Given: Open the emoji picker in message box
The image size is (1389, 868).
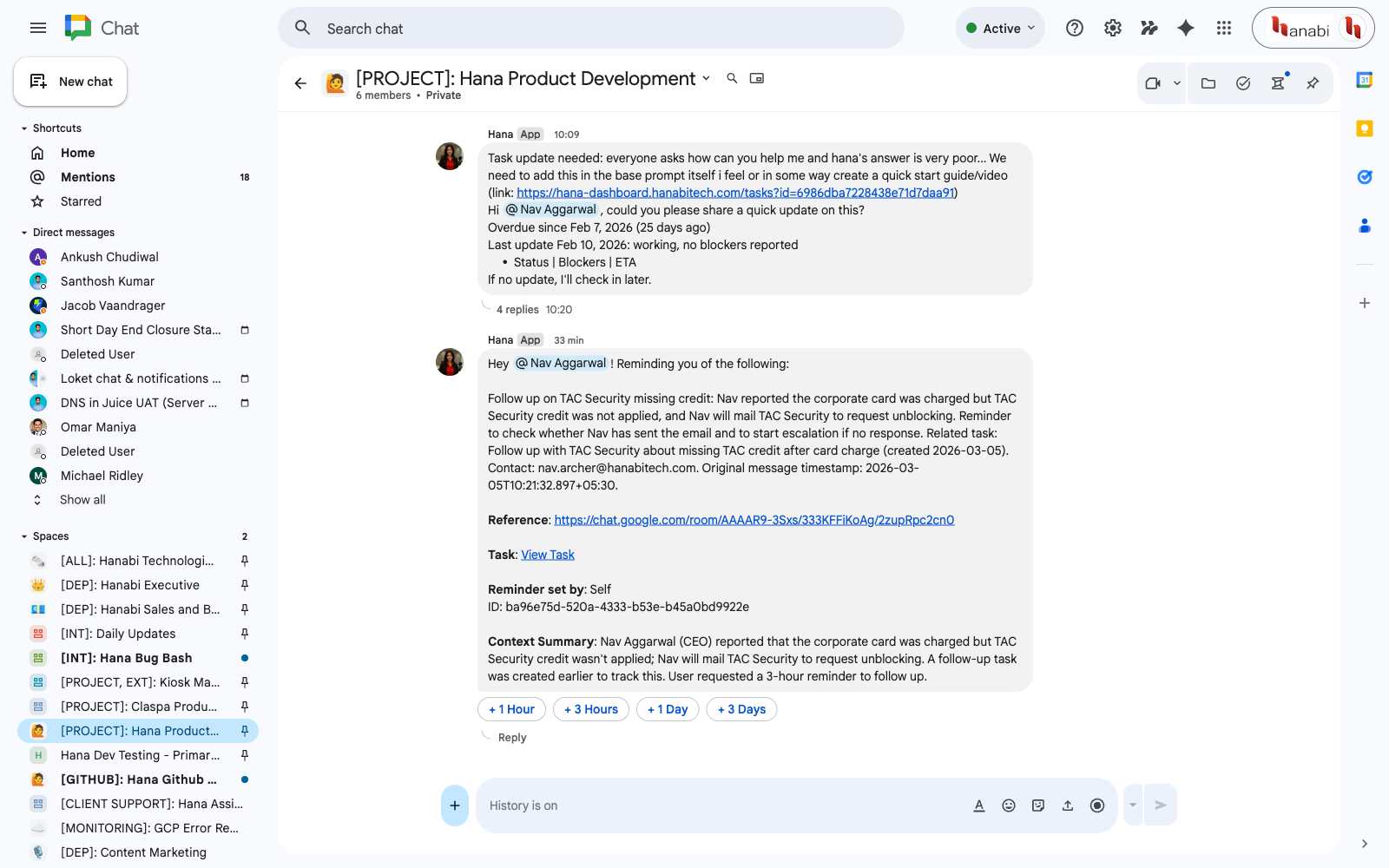Looking at the screenshot, I should coord(1009,806).
